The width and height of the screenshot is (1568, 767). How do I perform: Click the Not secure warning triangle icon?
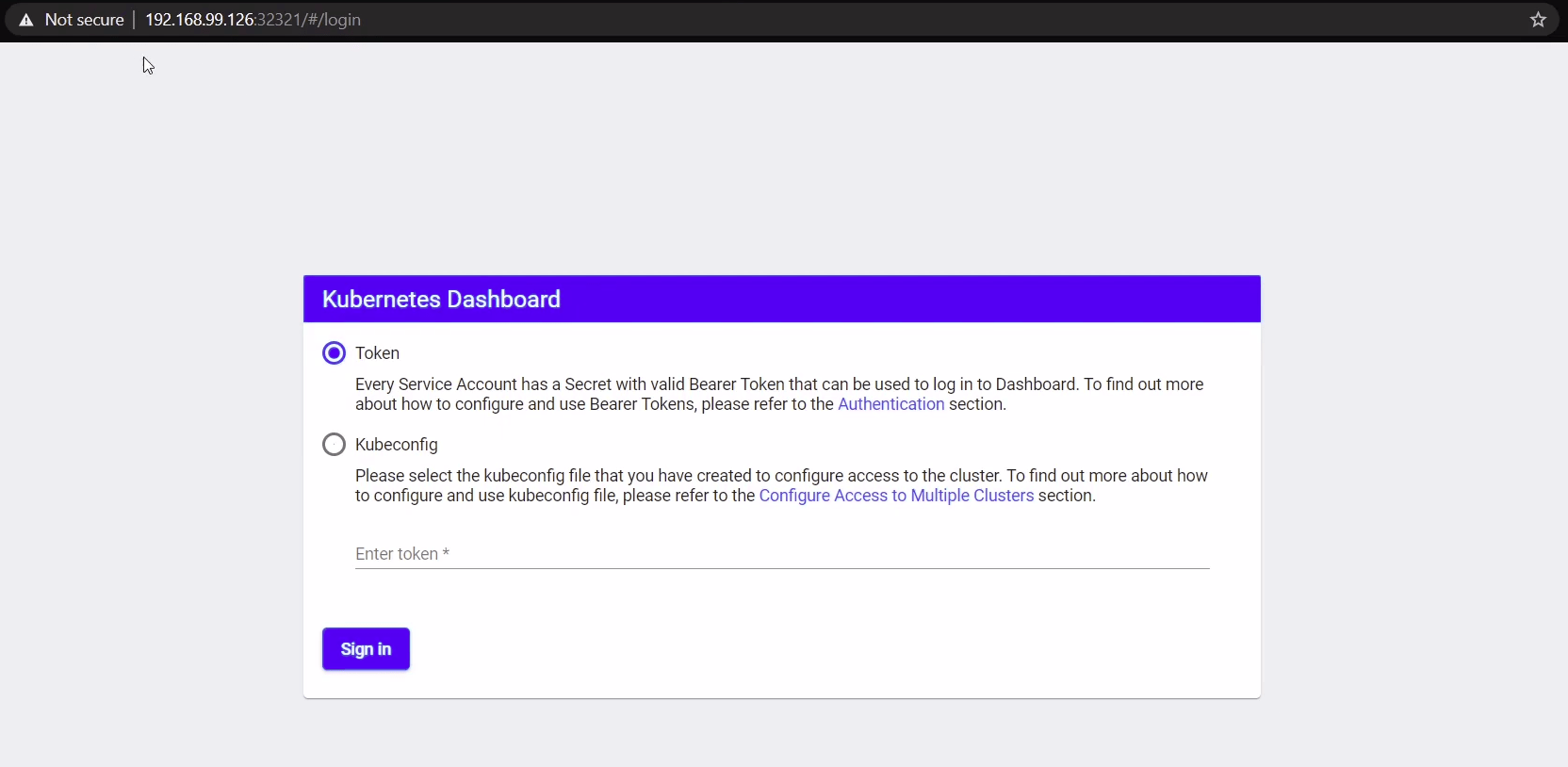[26, 20]
